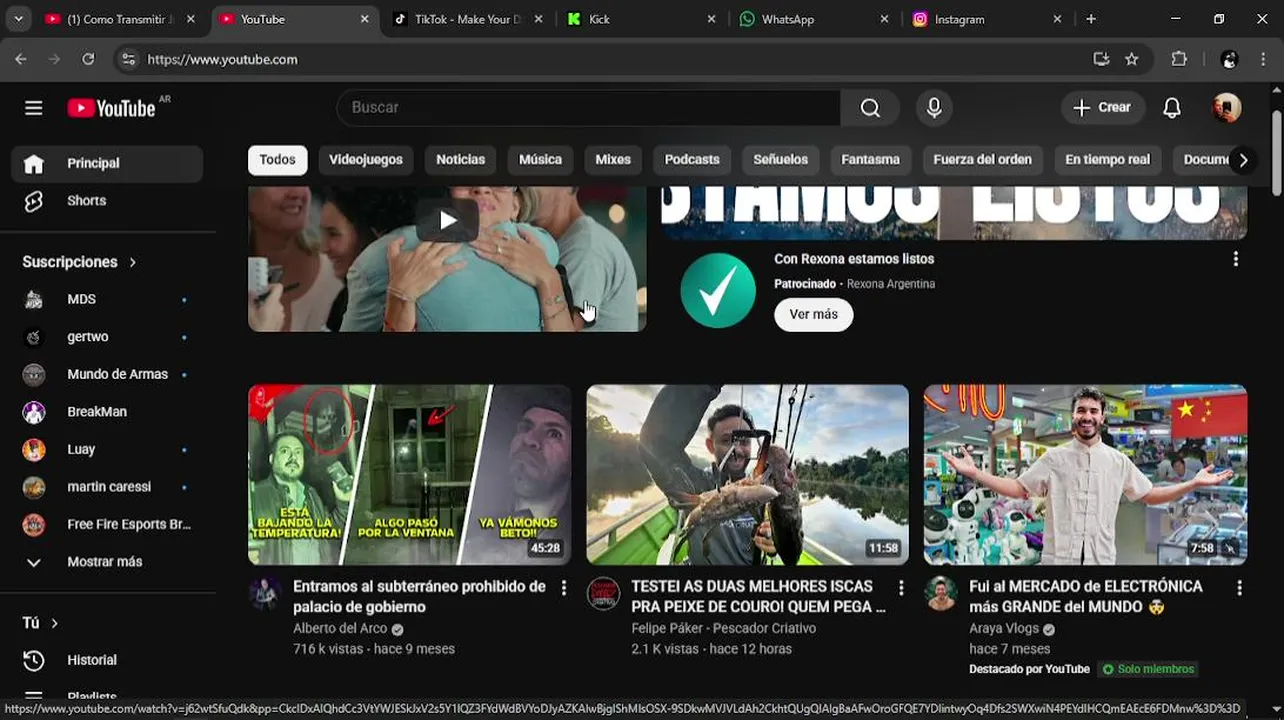Image resolution: width=1284 pixels, height=720 pixels.
Task: Select Fuerza del orden filter chip
Action: pos(982,160)
